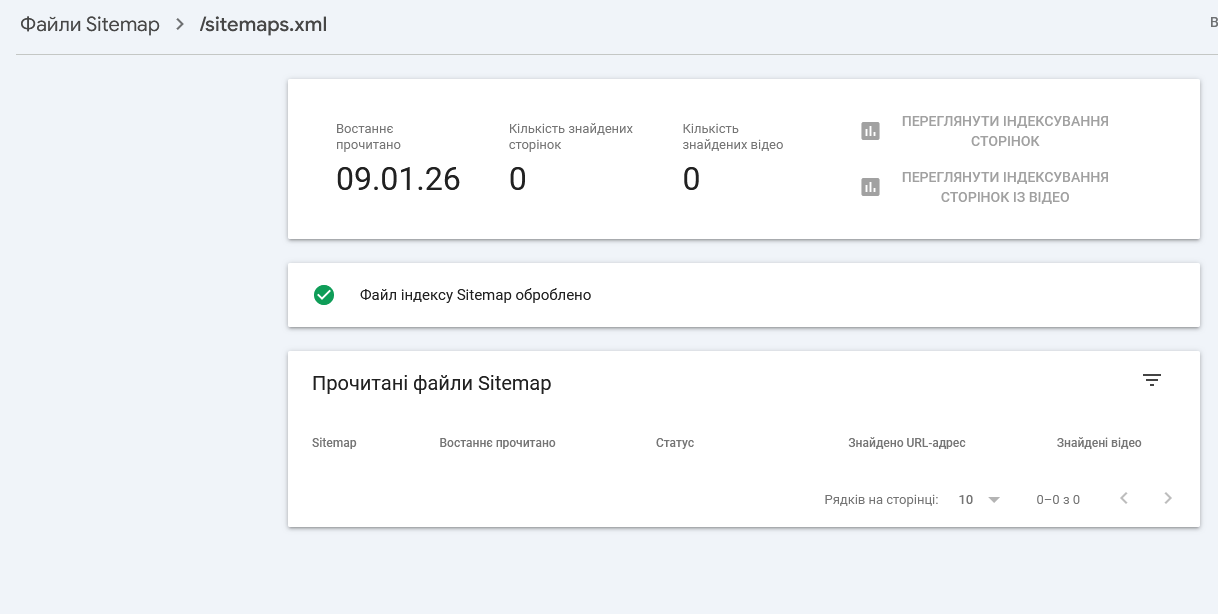Click the /sitemaps.xml breadcrumb title
Image resolution: width=1218 pixels, height=614 pixels.
pyautogui.click(x=263, y=25)
